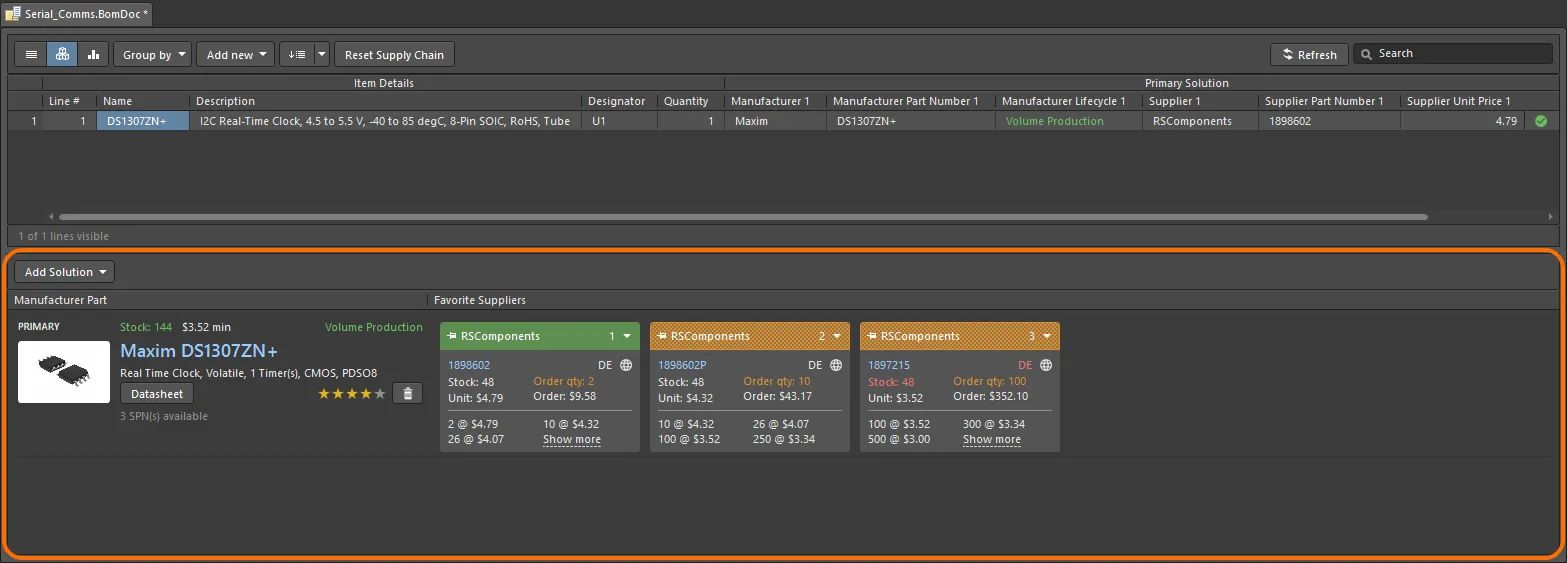Click Show more on supplier card 1898602
1567x563 pixels.
pos(572,439)
